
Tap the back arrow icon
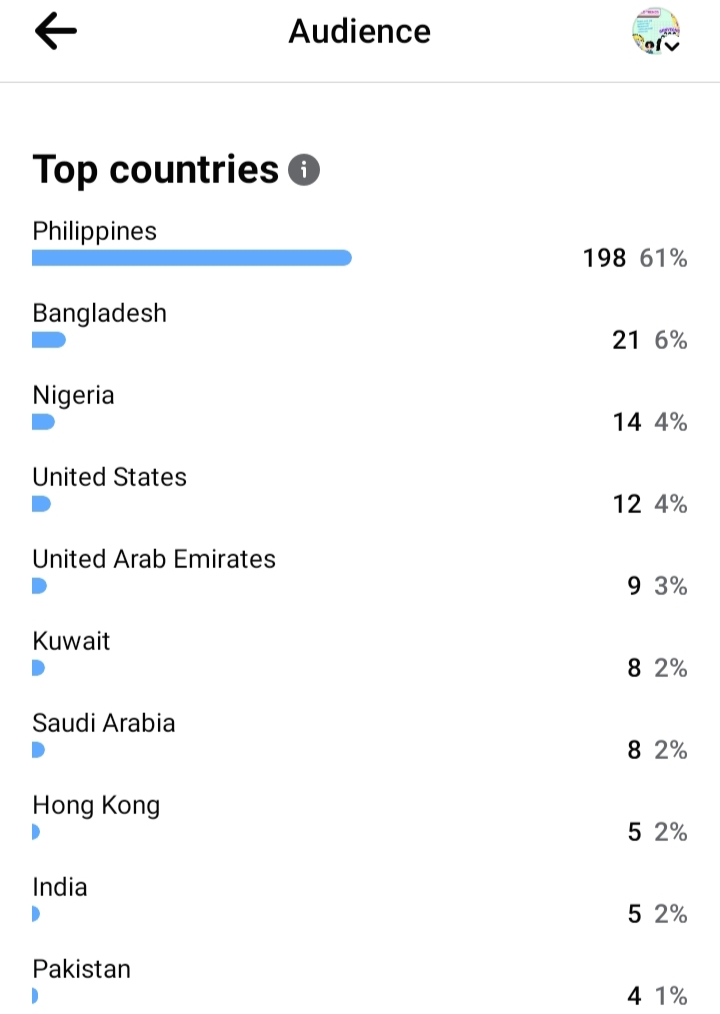(x=55, y=32)
